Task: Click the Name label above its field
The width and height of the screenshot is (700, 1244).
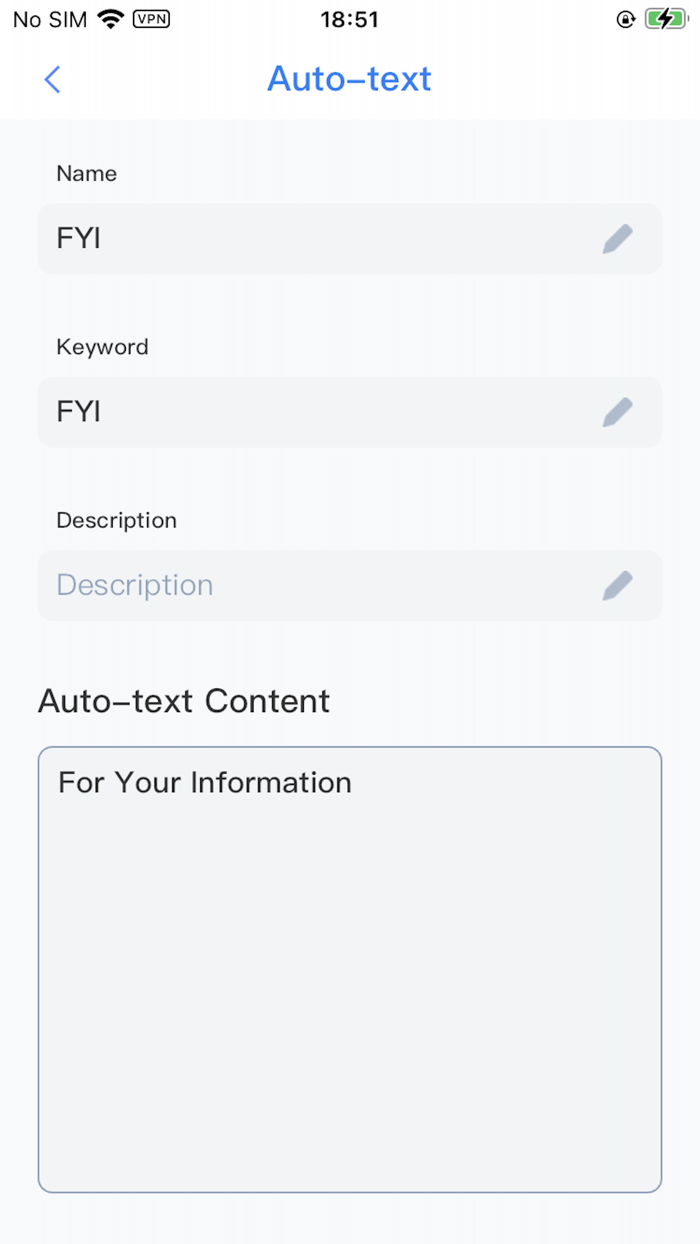Action: tap(86, 173)
